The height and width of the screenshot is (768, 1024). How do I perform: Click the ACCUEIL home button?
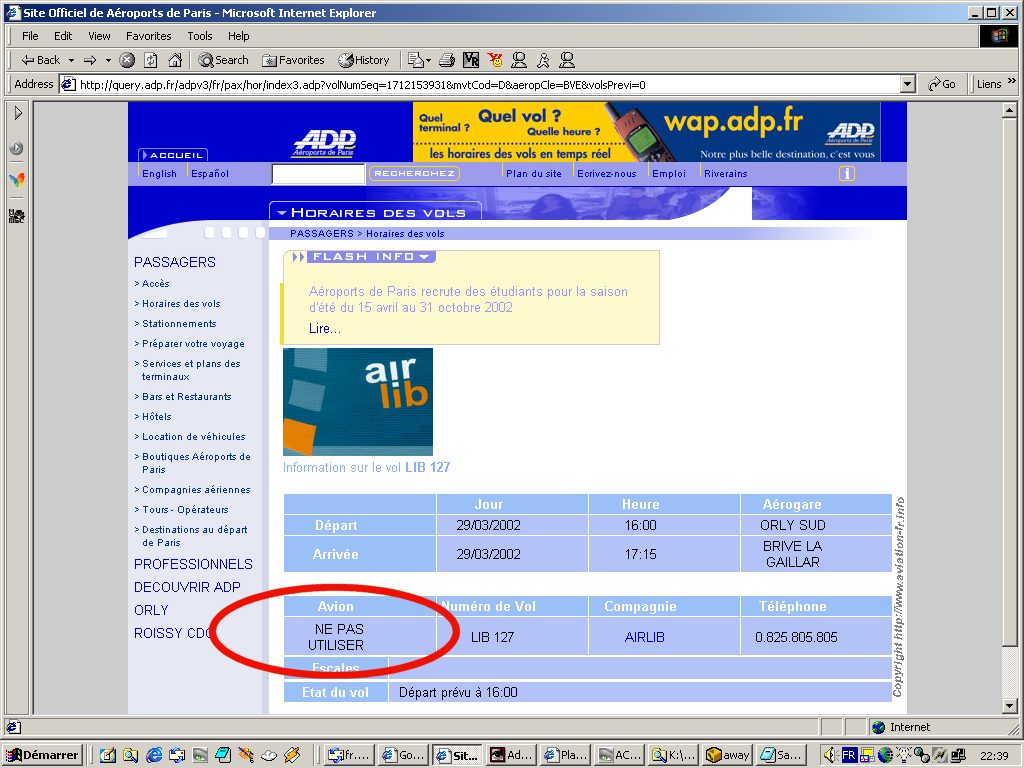pos(173,155)
